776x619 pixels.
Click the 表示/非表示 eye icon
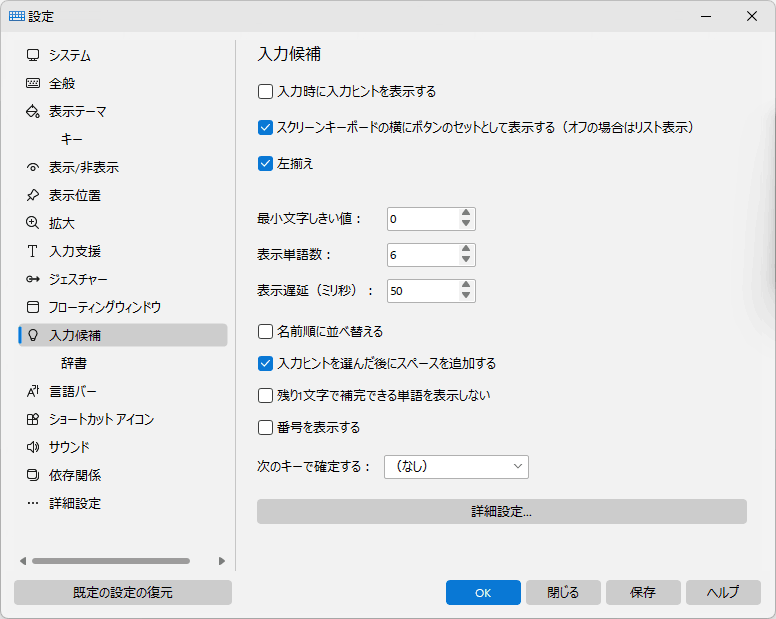click(x=33, y=167)
